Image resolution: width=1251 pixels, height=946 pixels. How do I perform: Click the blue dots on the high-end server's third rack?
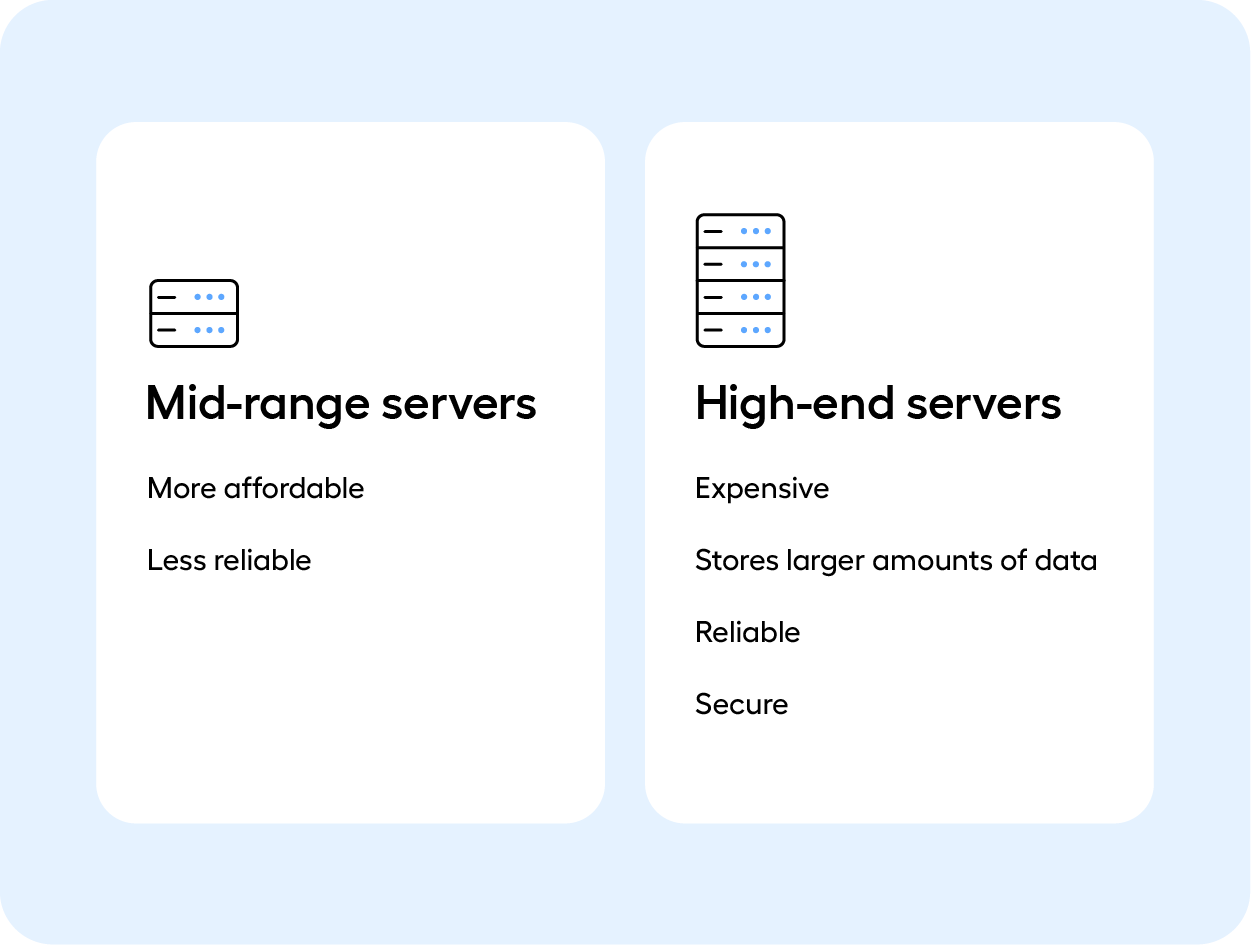[757, 297]
